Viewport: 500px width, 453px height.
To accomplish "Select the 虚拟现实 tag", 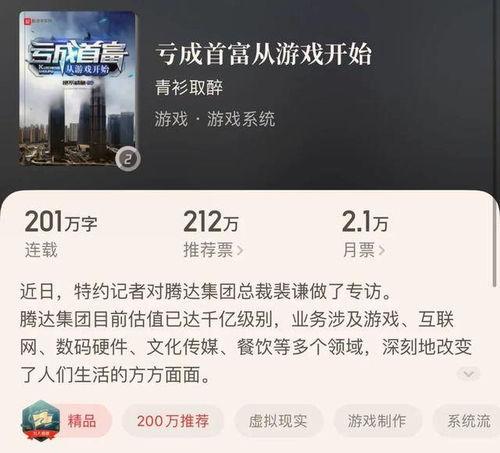I will tap(278, 421).
